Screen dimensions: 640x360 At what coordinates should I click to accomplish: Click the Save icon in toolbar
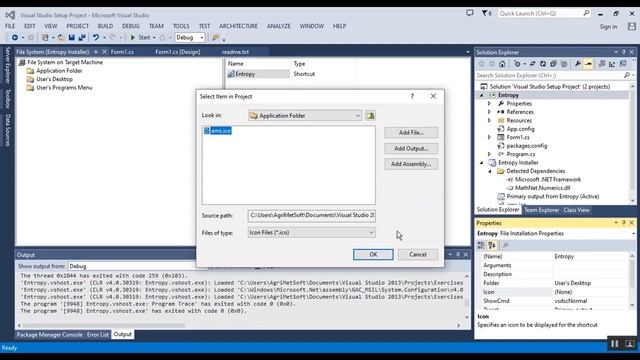(71, 38)
